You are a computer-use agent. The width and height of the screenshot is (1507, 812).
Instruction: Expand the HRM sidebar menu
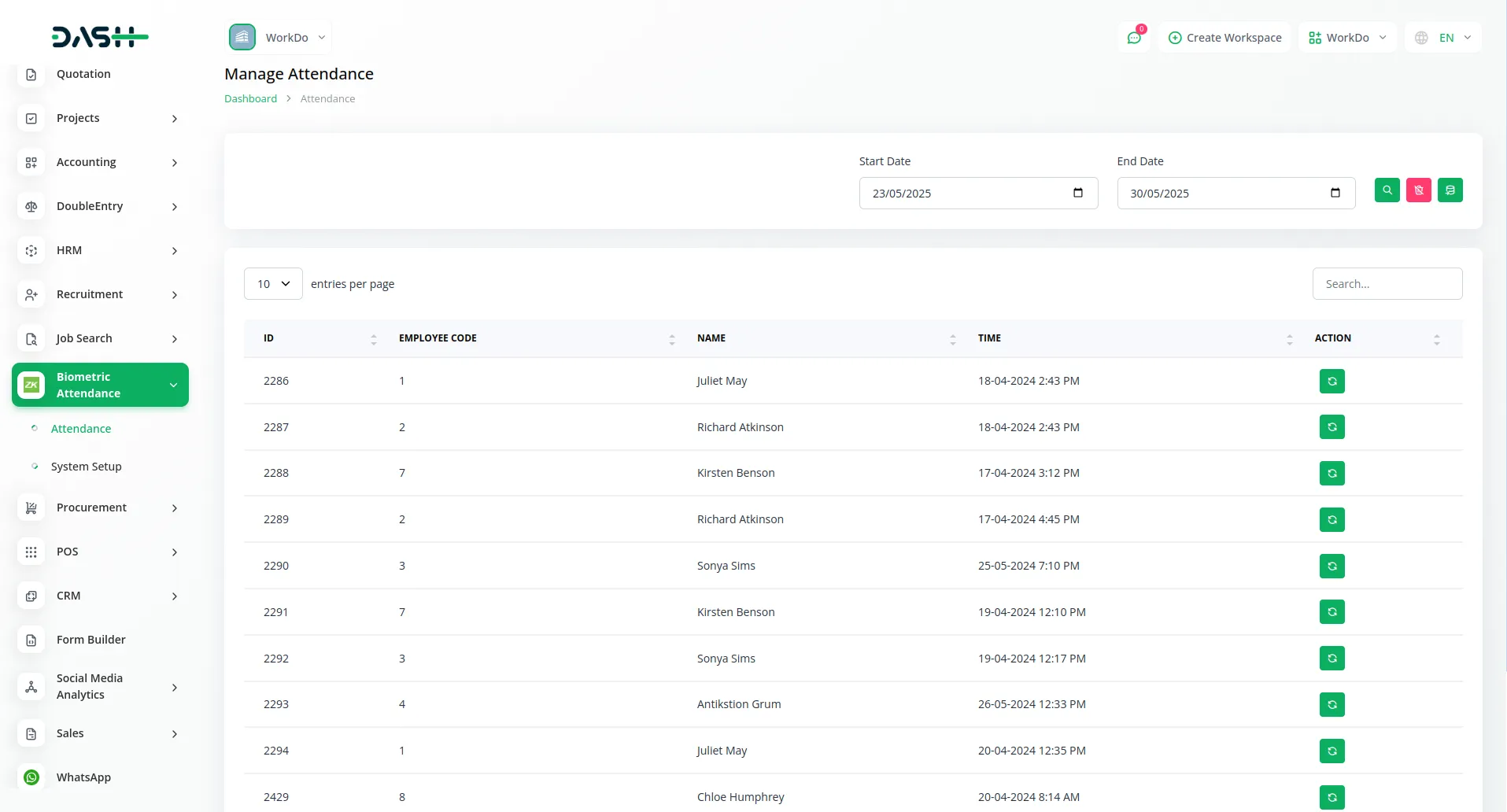coord(100,250)
